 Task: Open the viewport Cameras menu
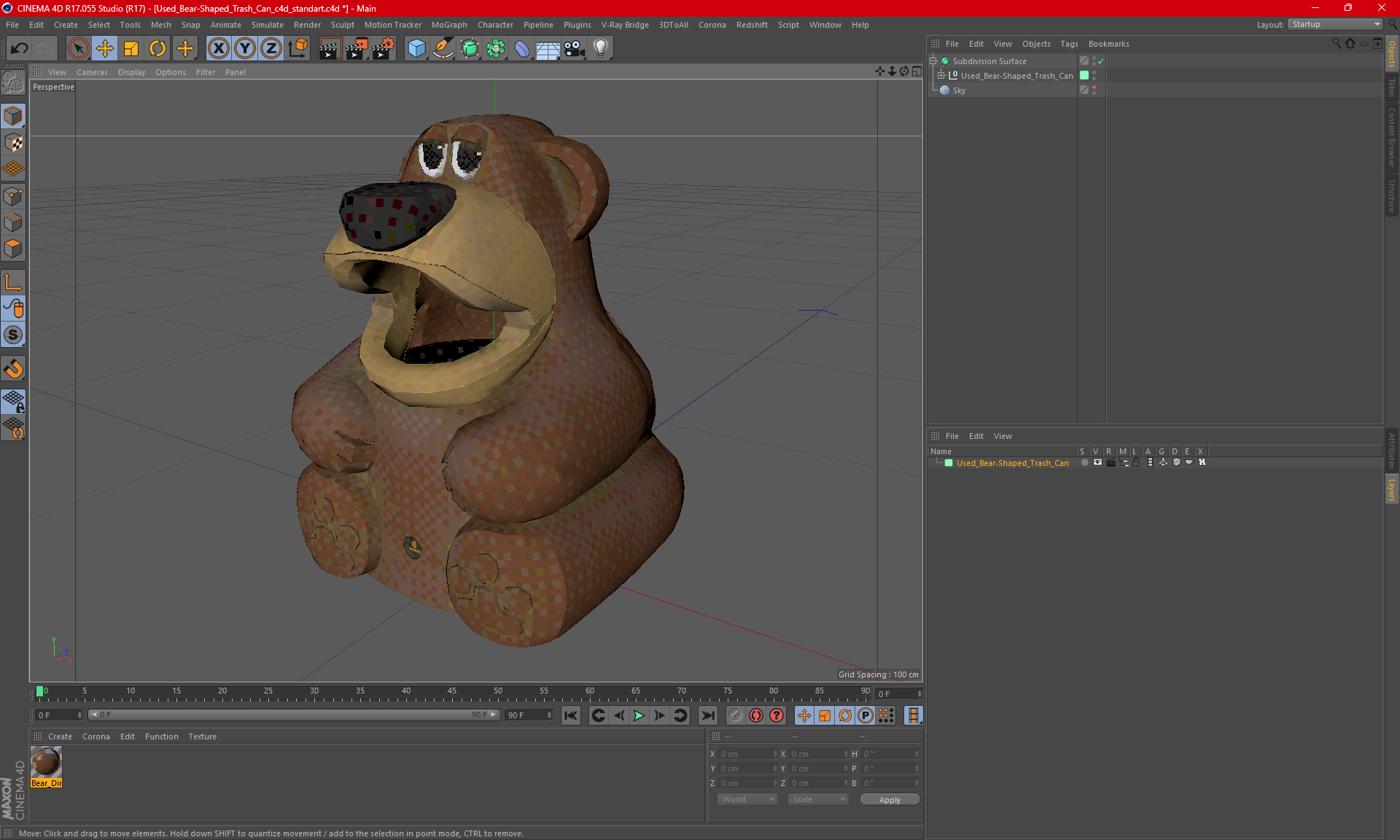coord(92,72)
